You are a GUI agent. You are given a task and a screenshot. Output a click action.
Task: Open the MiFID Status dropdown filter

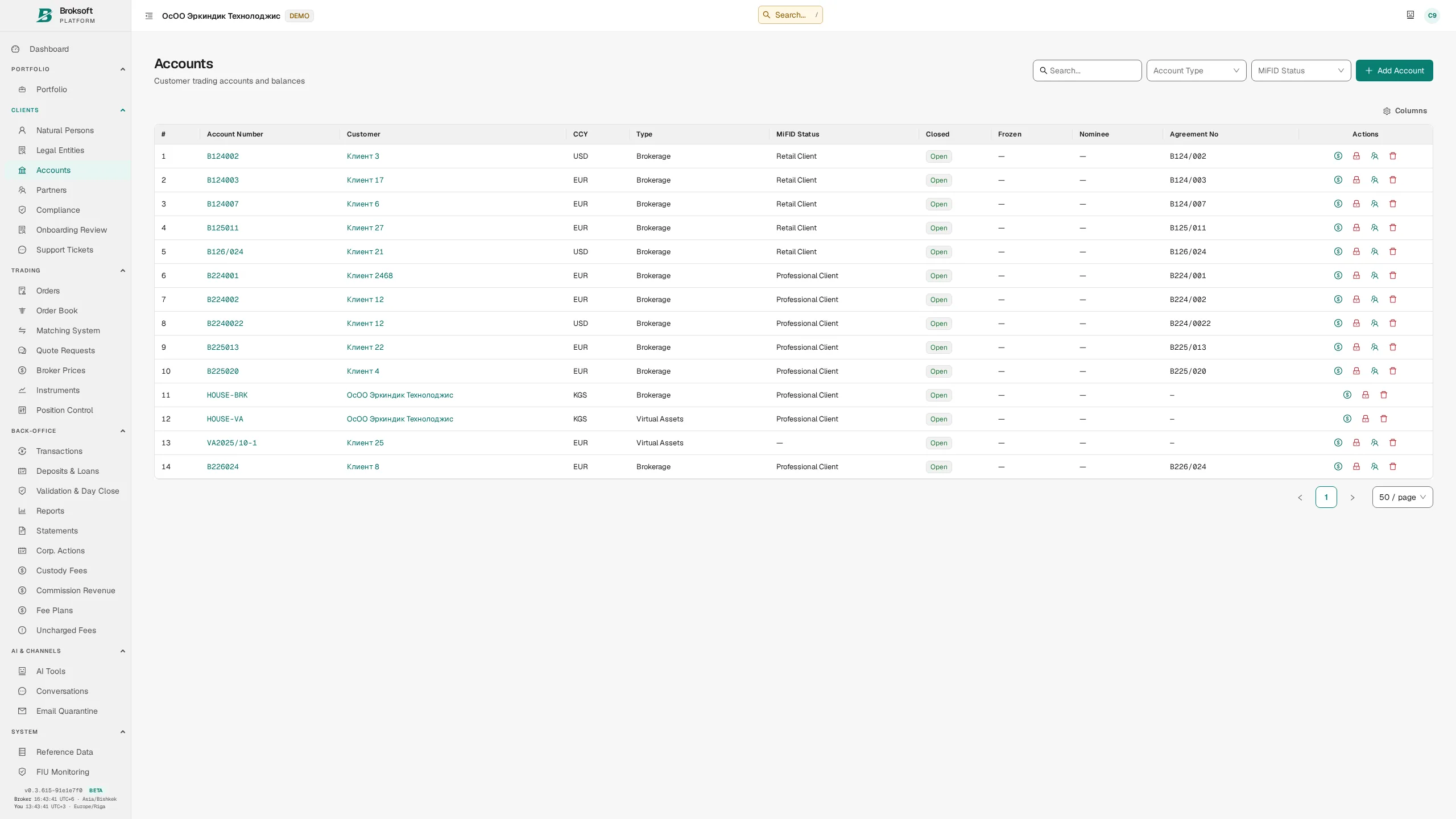click(x=1301, y=71)
